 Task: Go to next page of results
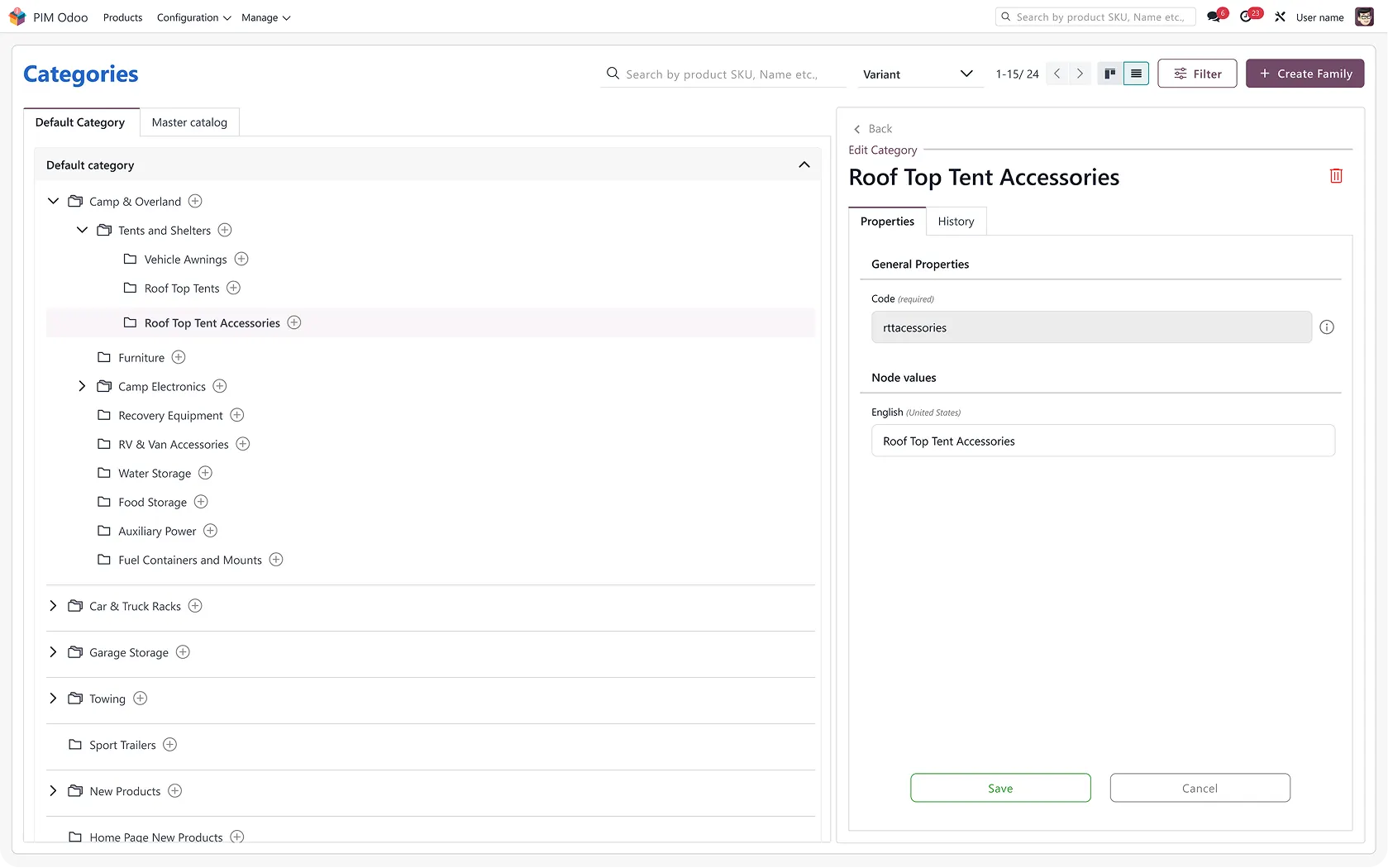(x=1080, y=74)
